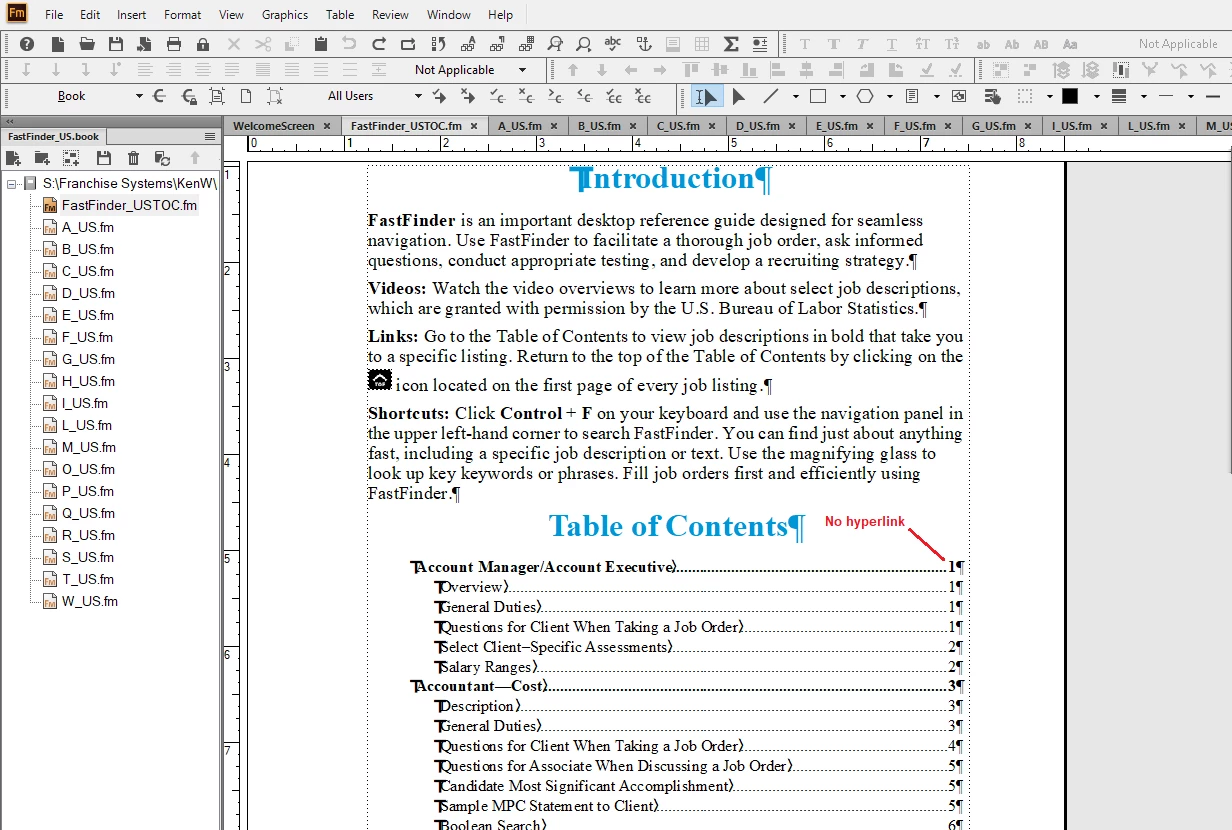Open the Book view dropdown
Viewport: 1232px width, 830px height.
click(x=140, y=96)
